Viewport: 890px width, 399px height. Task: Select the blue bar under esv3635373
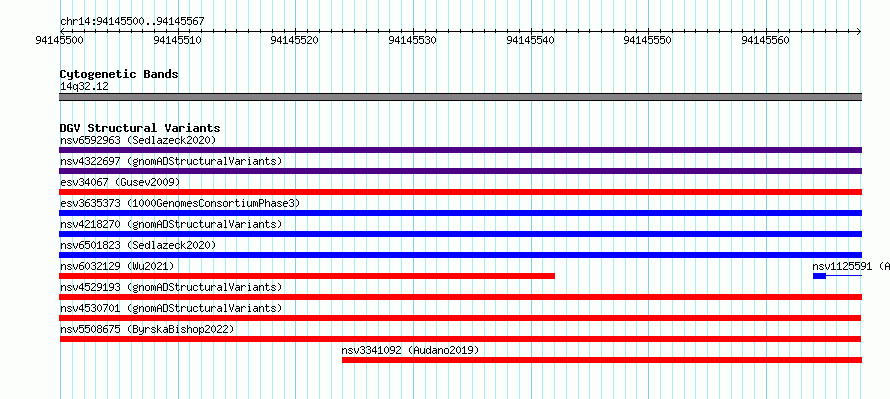tap(460, 213)
